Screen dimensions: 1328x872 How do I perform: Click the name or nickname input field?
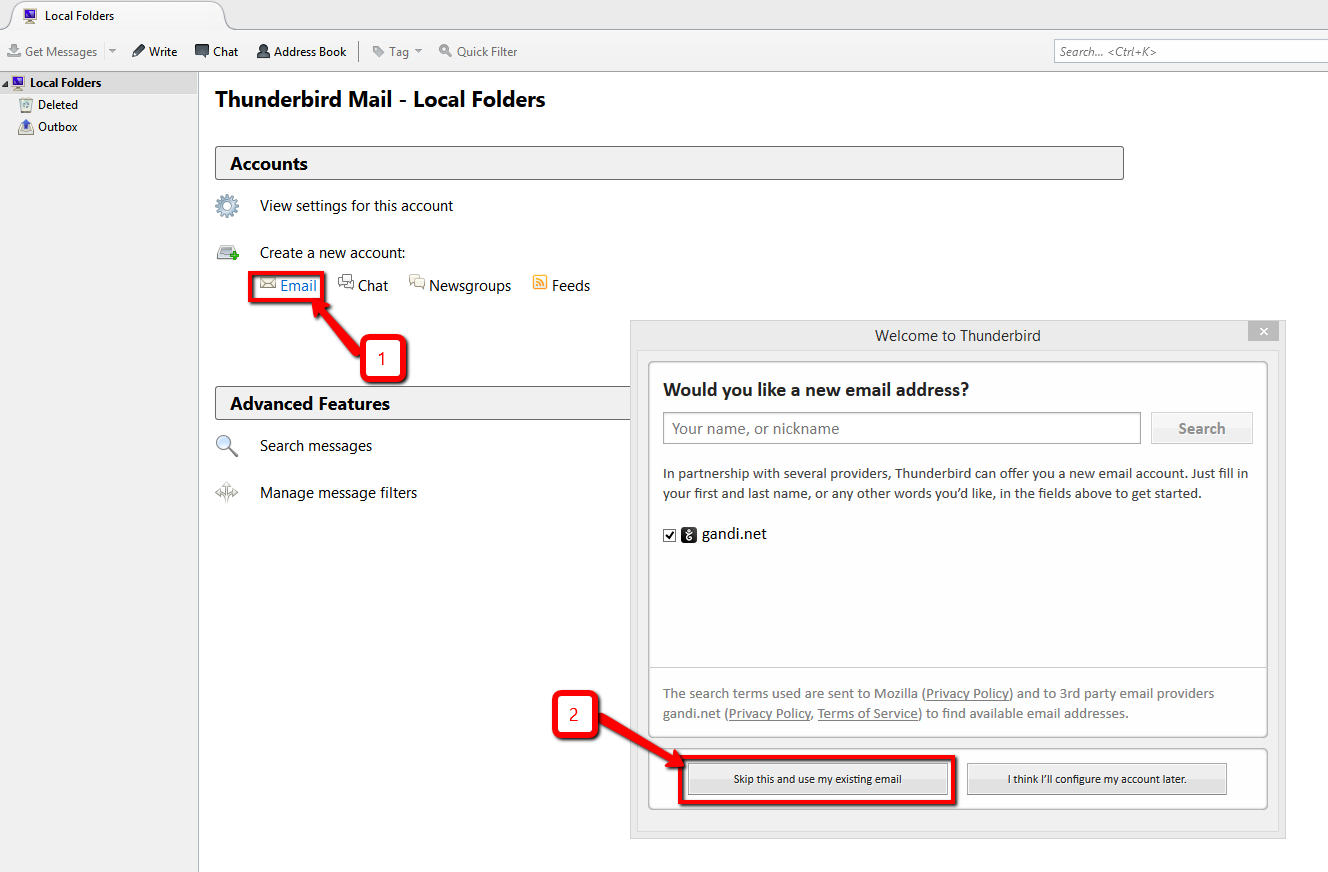click(x=901, y=428)
